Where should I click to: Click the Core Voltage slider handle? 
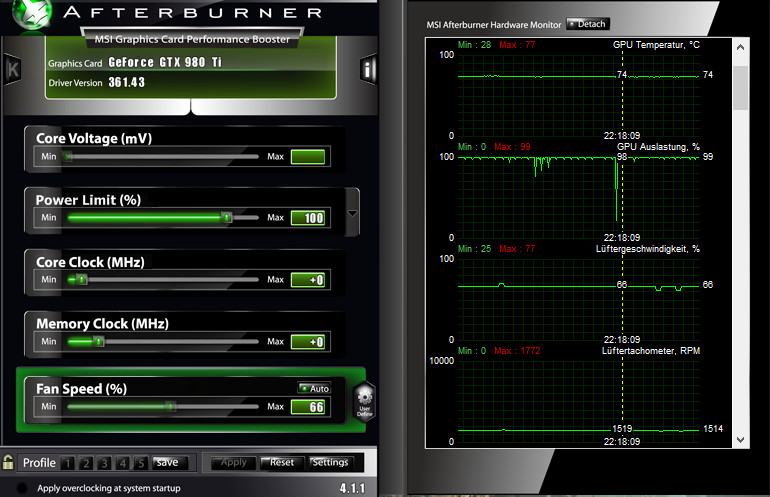coord(69,156)
